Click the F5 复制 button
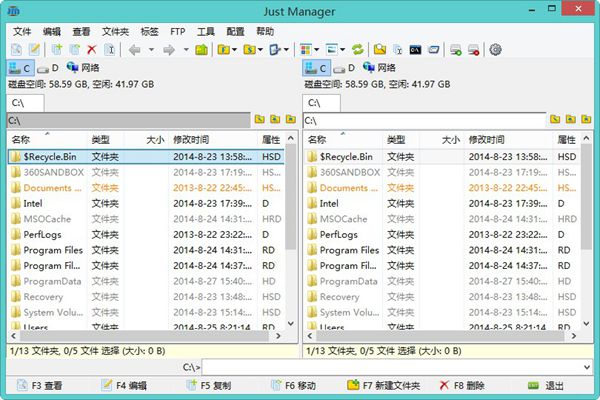600x400 pixels. pyautogui.click(x=209, y=385)
